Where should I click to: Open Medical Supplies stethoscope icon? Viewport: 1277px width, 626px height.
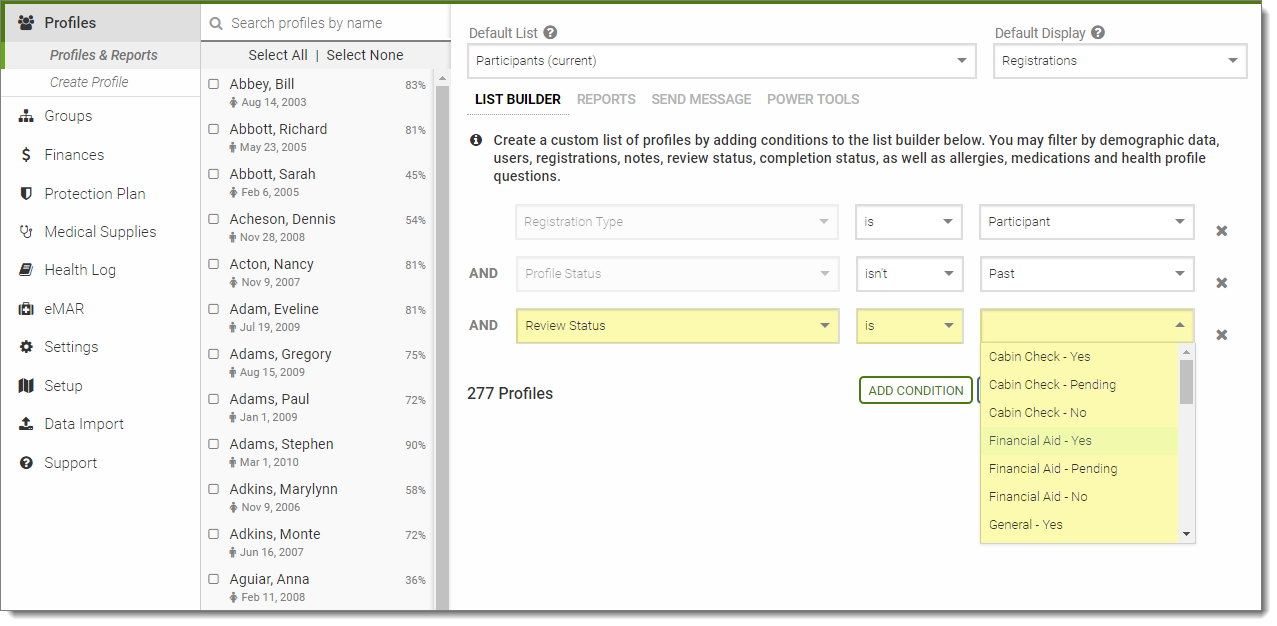click(x=26, y=232)
